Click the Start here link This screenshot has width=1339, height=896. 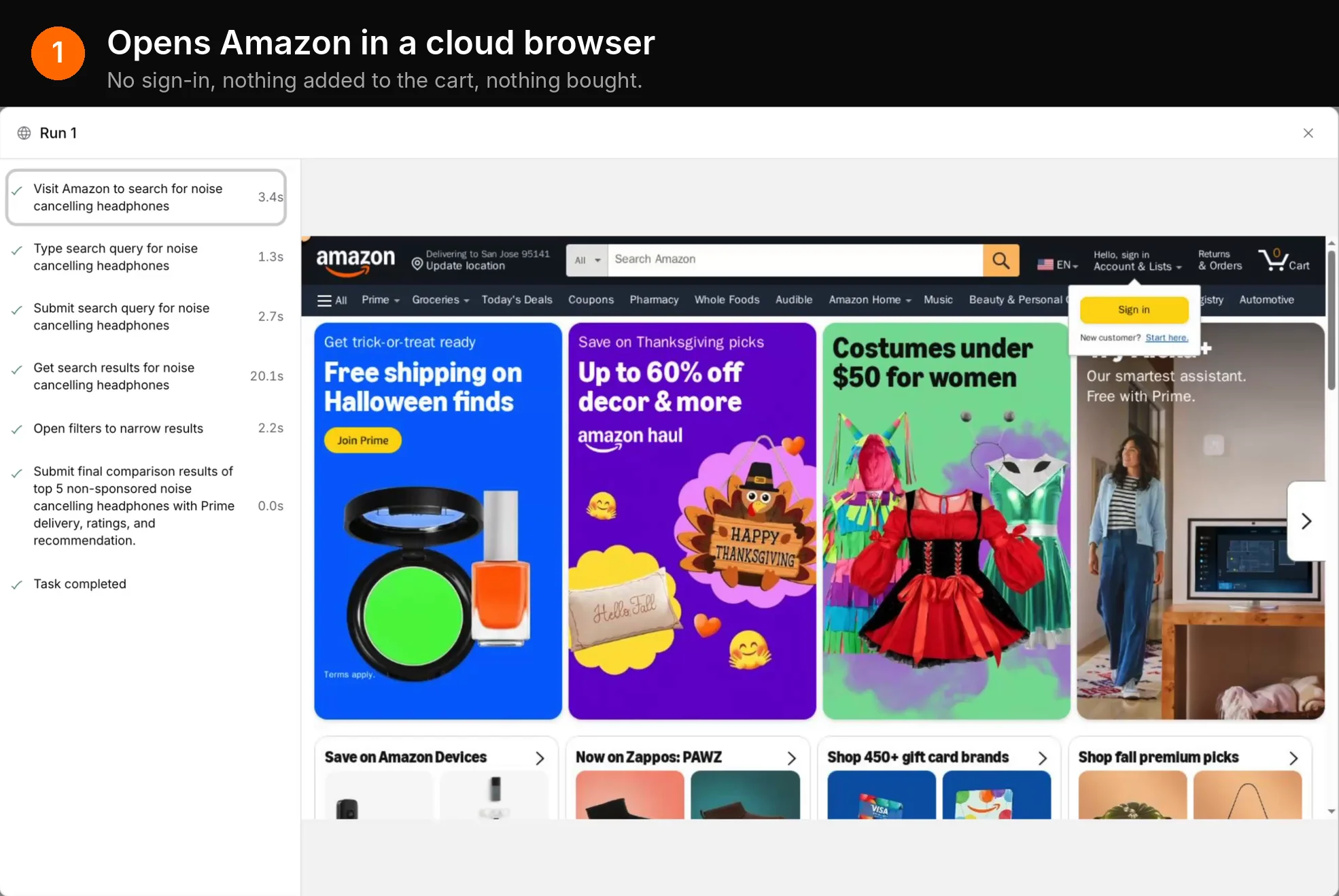pyautogui.click(x=1166, y=338)
